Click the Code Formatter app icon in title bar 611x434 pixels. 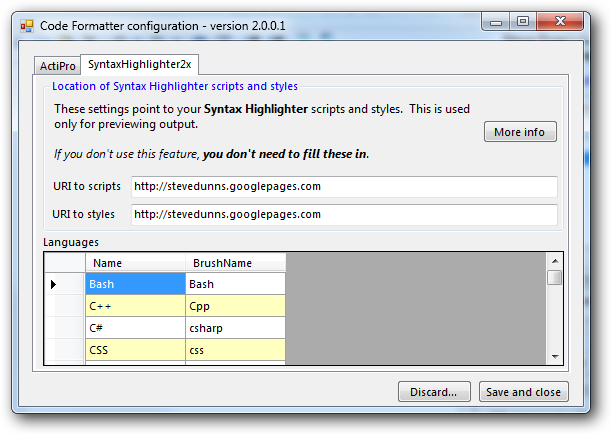[27, 26]
